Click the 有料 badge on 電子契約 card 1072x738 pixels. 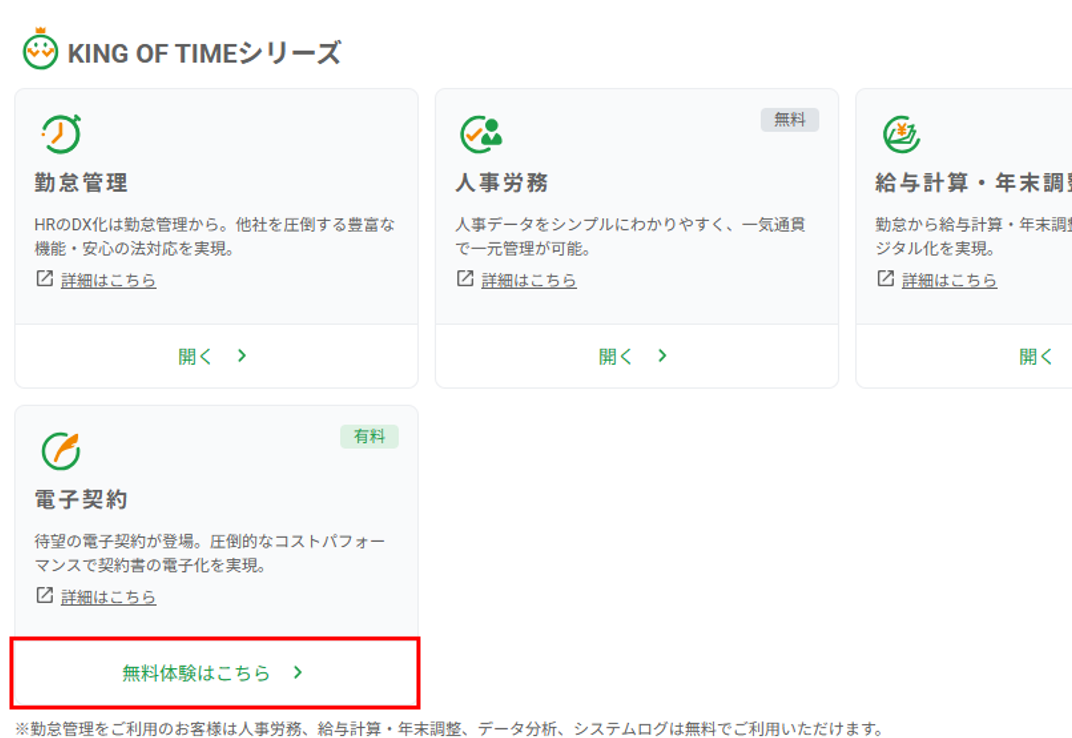pos(369,436)
